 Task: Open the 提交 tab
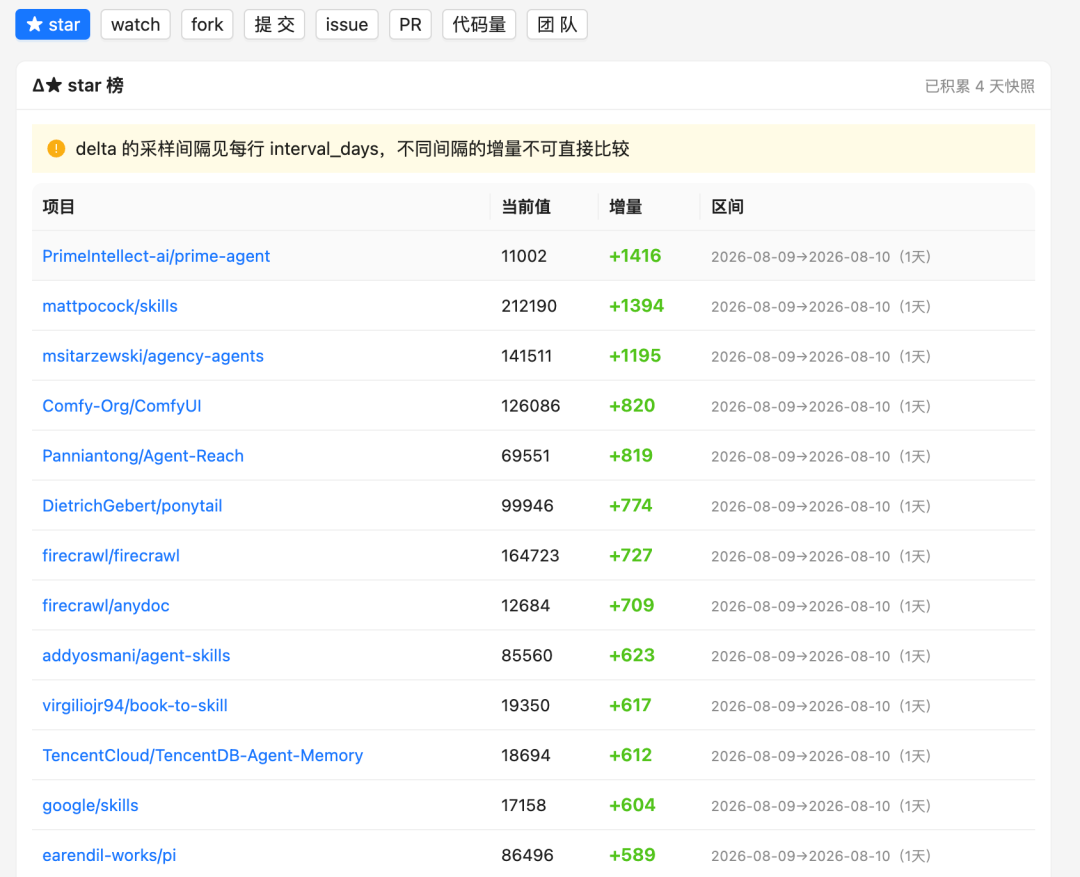coord(274,25)
